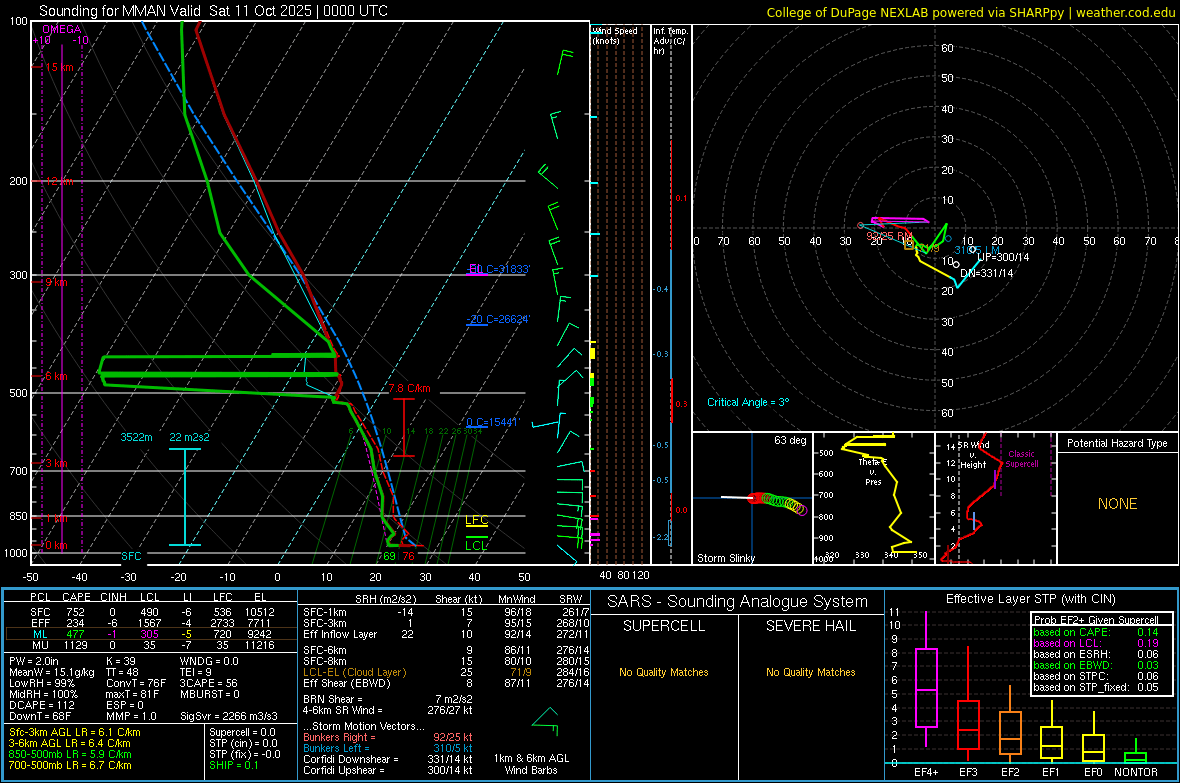Image resolution: width=1180 pixels, height=783 pixels.
Task: Click the '3522m' effective inflow label
Action: (136, 437)
